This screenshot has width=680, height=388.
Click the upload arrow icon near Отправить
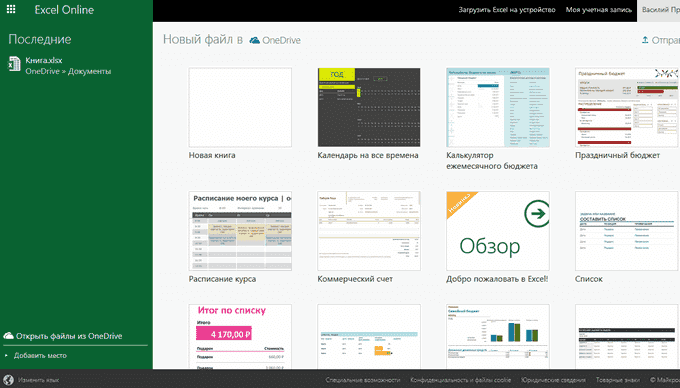coord(645,40)
